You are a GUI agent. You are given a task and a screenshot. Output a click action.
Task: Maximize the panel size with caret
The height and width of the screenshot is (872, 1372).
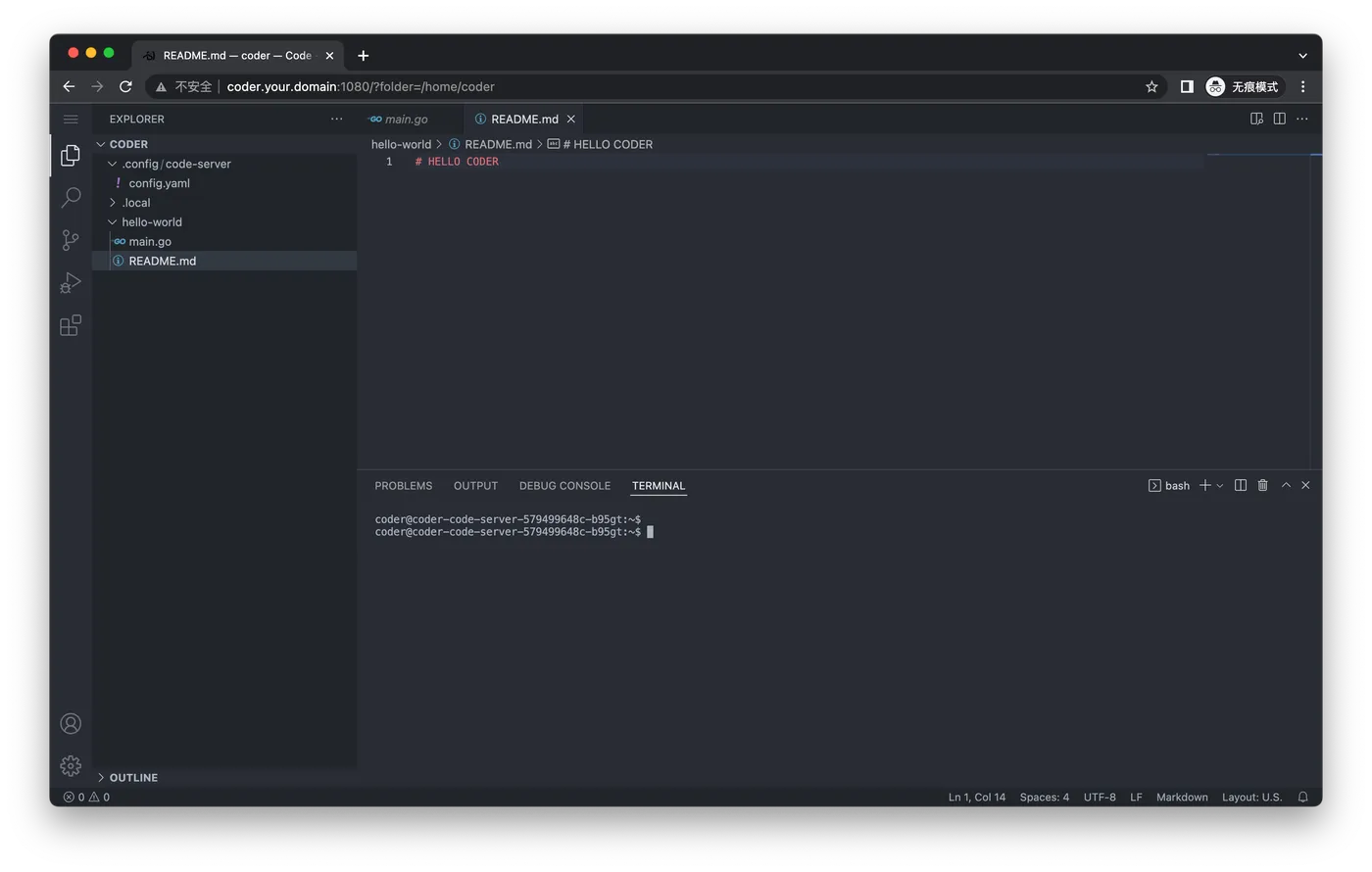1286,485
